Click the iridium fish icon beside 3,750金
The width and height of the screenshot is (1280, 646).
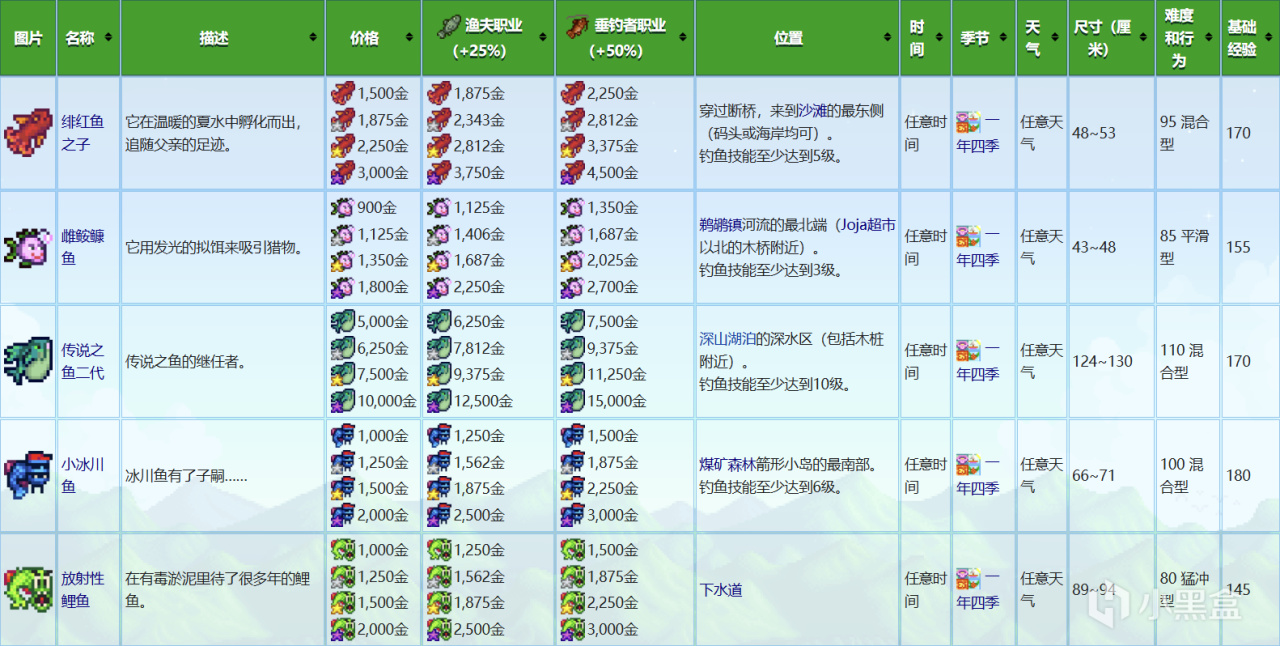pyautogui.click(x=439, y=172)
